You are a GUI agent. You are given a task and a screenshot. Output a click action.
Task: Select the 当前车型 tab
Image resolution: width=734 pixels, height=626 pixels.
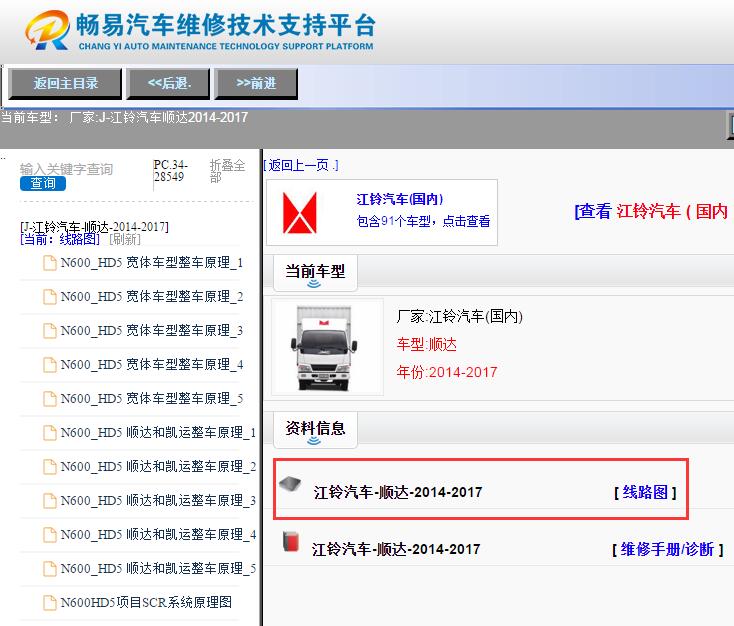point(315,272)
